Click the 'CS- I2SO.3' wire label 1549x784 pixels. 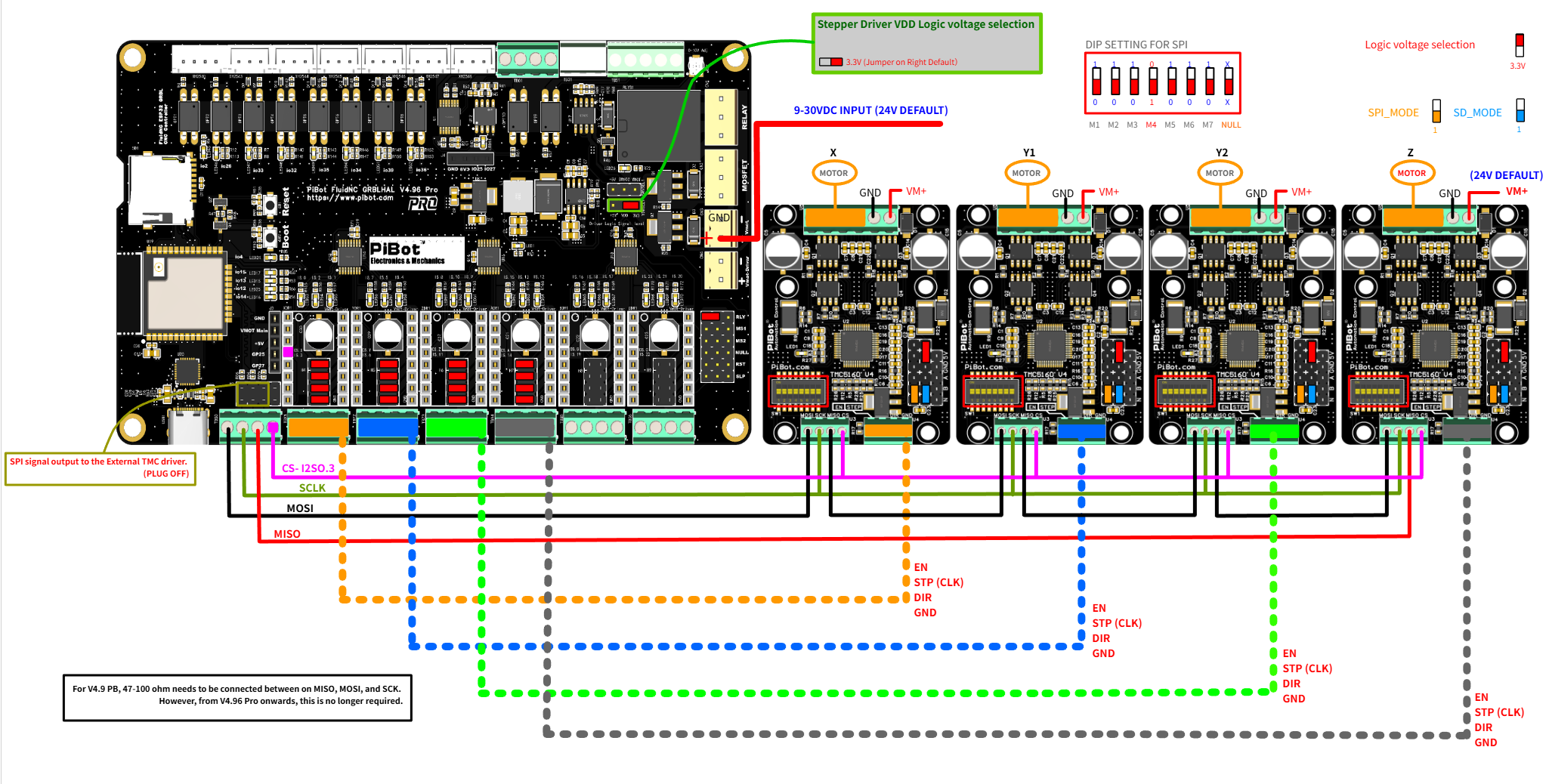coord(308,468)
